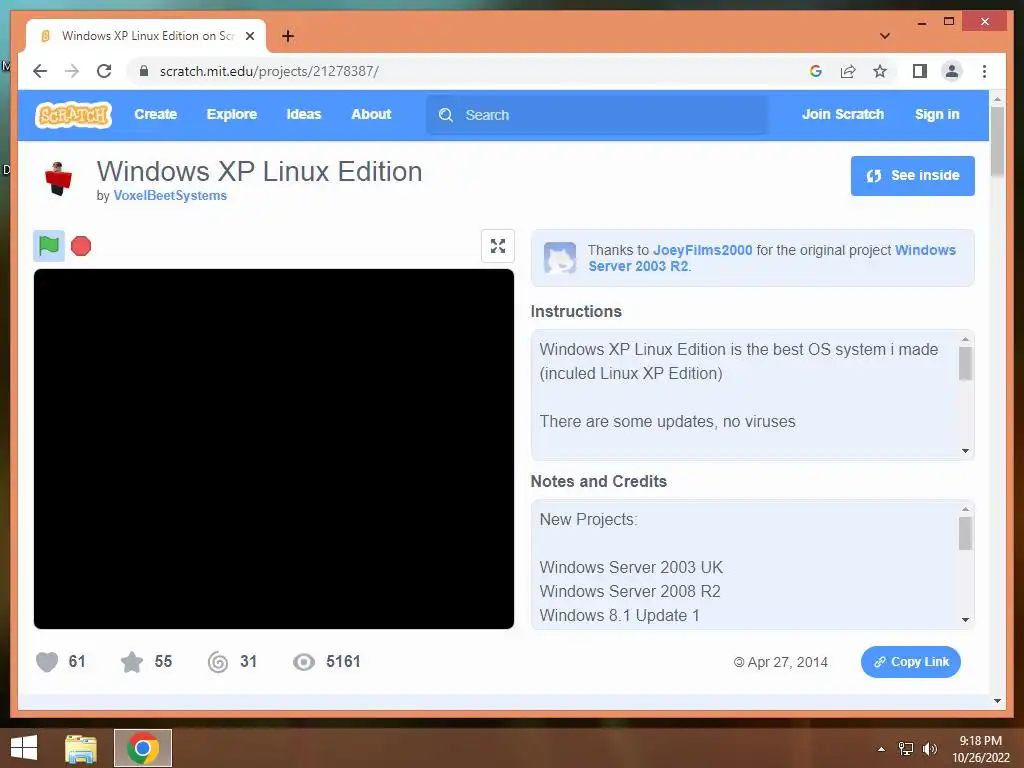Click the page scrollbar up arrow

pyautogui.click(x=997, y=99)
